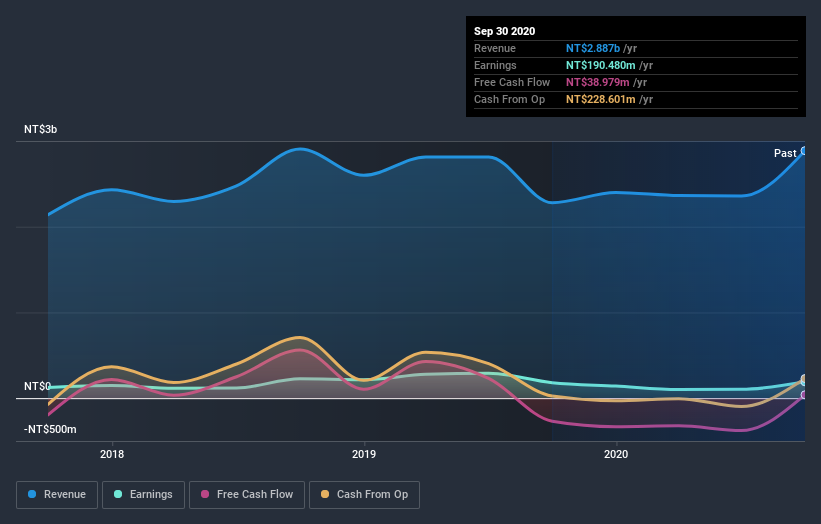Click the -NT$500m y-axis label
The image size is (821, 524).
tap(50, 429)
